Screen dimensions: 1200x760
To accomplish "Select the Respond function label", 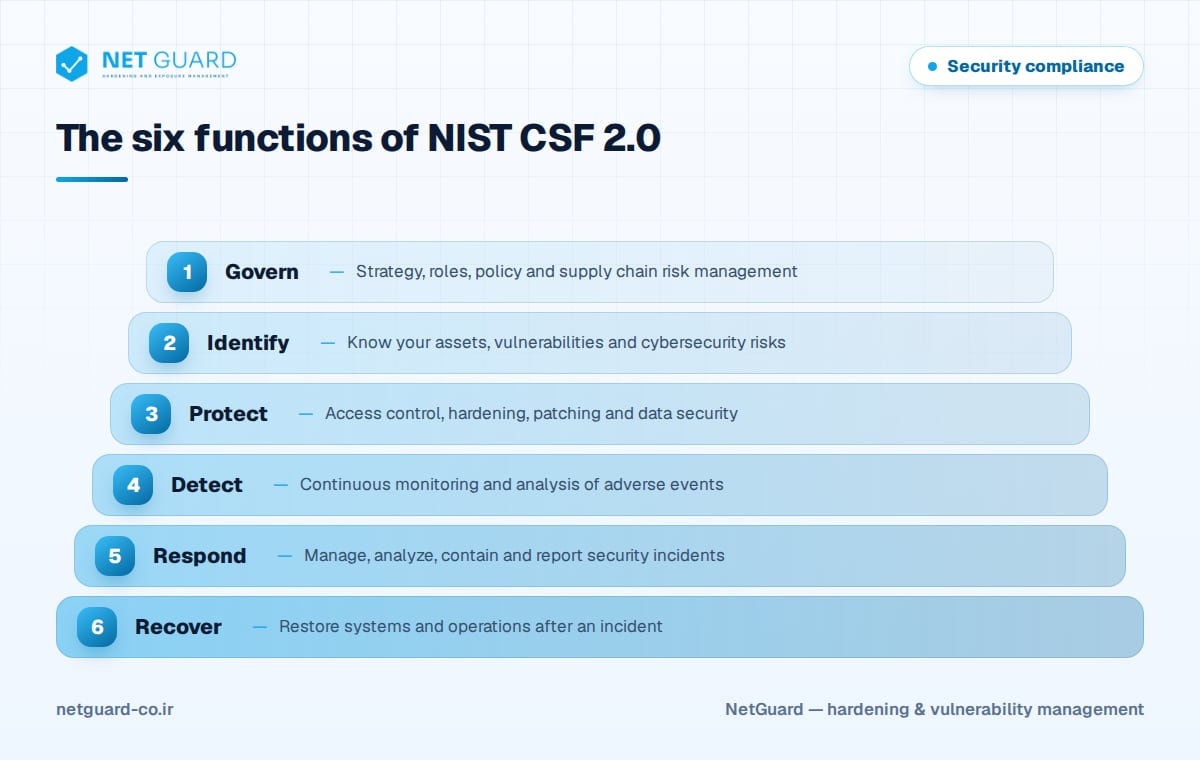I will (x=199, y=557).
